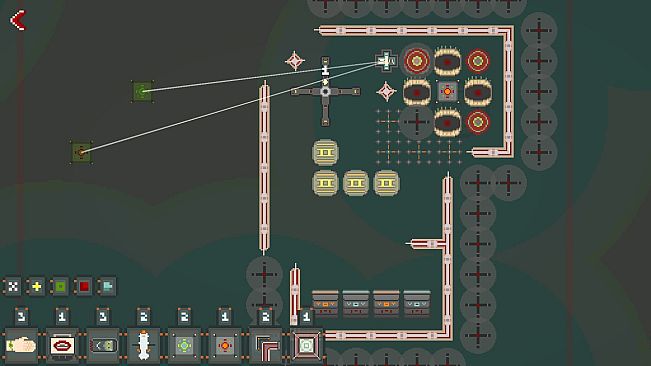
Task: Choose the capsule pod item
Action: tap(103, 345)
